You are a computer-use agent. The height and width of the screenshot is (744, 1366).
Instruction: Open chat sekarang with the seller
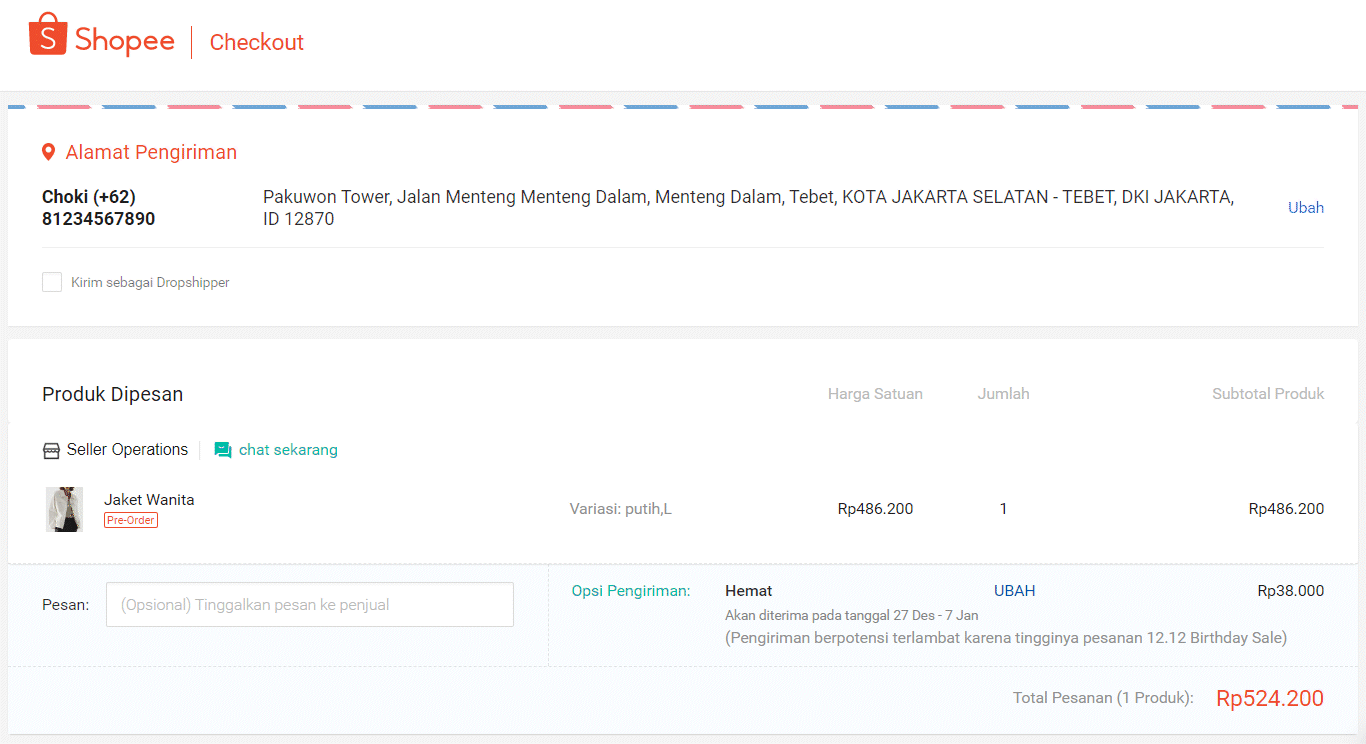point(288,450)
